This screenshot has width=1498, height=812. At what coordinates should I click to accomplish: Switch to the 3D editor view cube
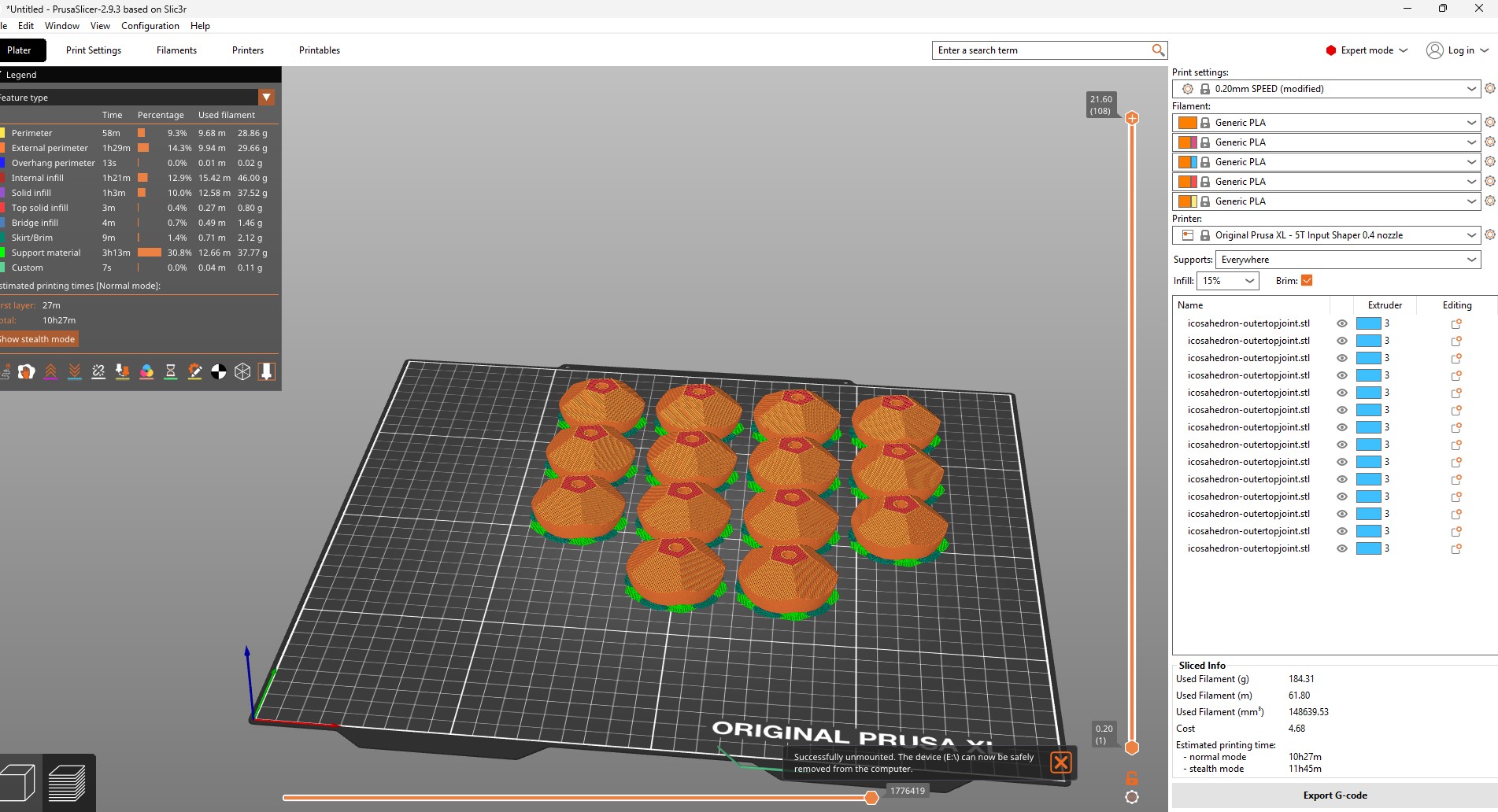18,782
